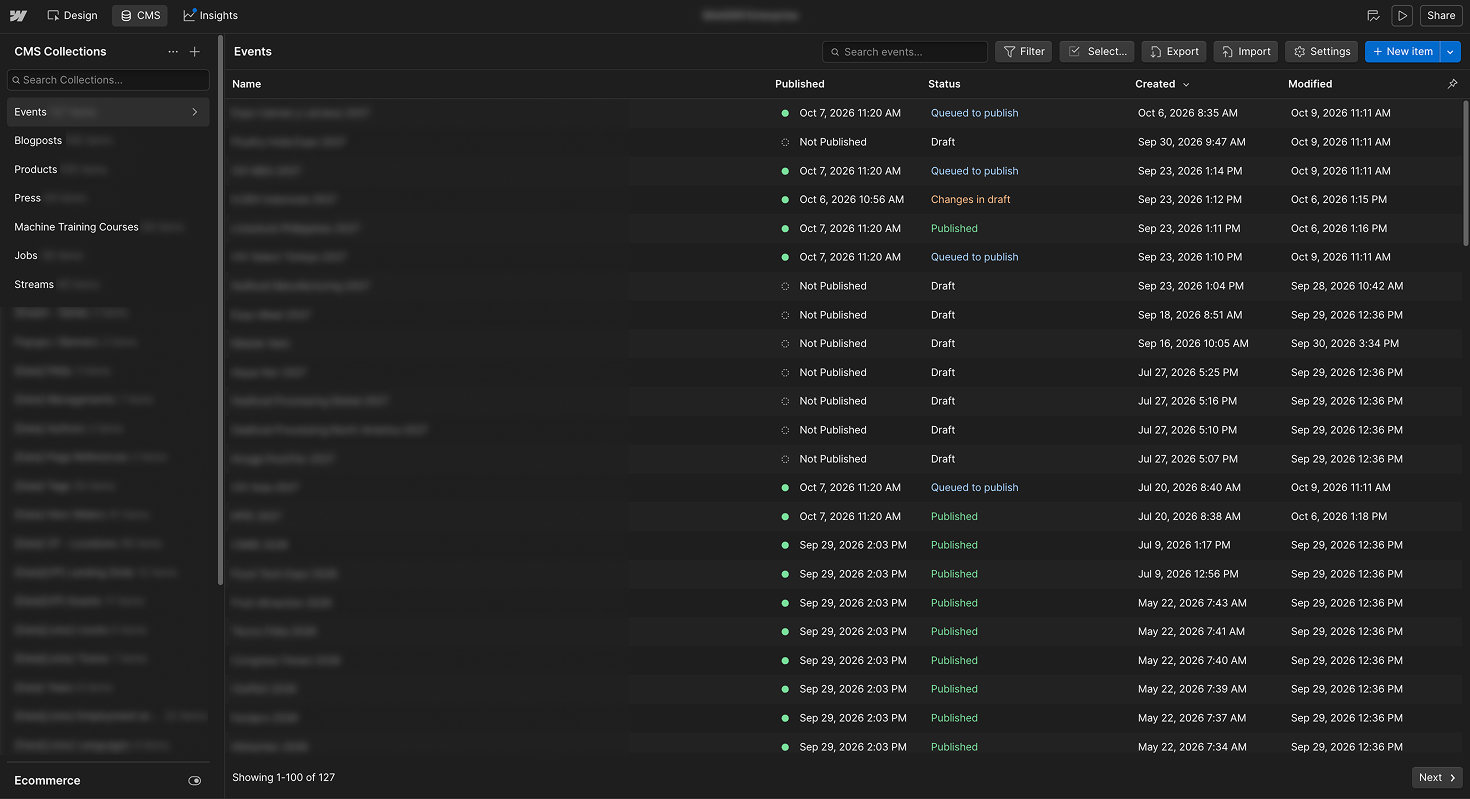Toggle the Ecommerce switch
Image resolution: width=1470 pixels, height=799 pixels.
[x=195, y=781]
